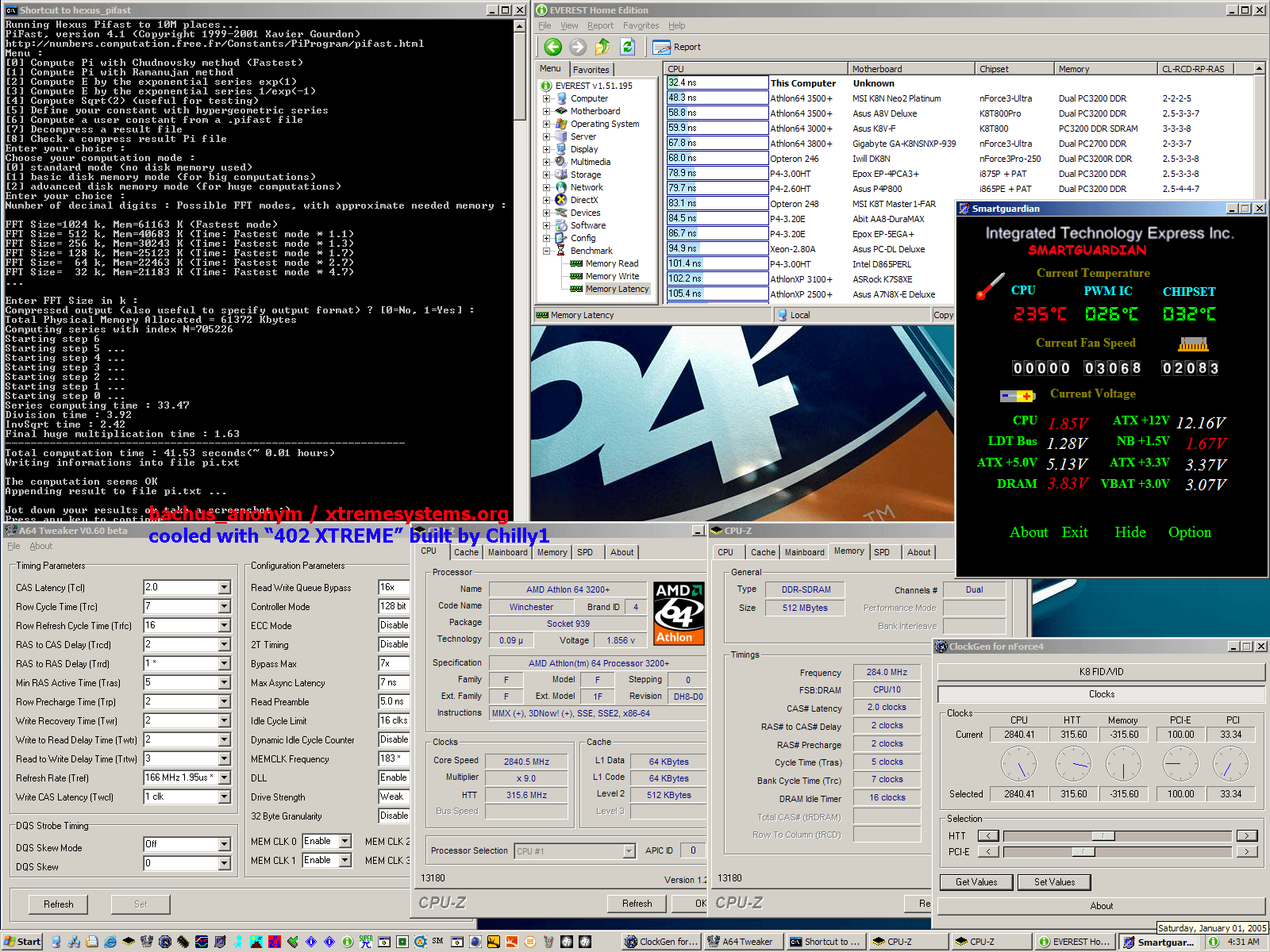1270x952 pixels.
Task: Click Option link in Smartguardian
Action: click(1189, 532)
